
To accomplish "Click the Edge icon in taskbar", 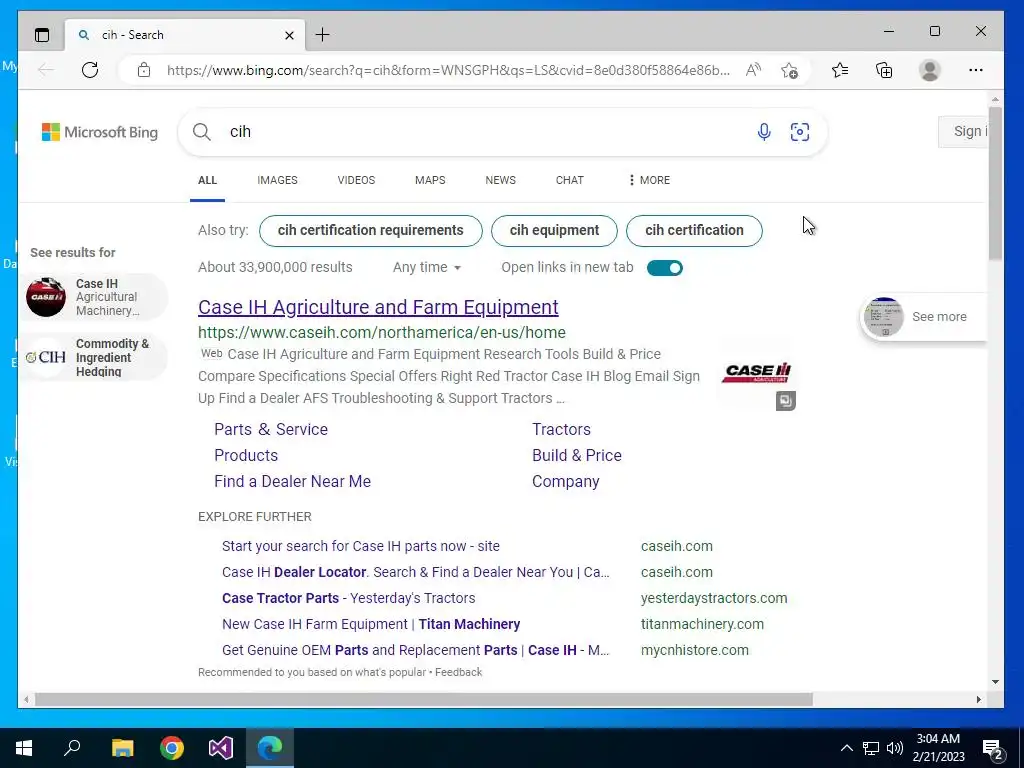I will 270,748.
